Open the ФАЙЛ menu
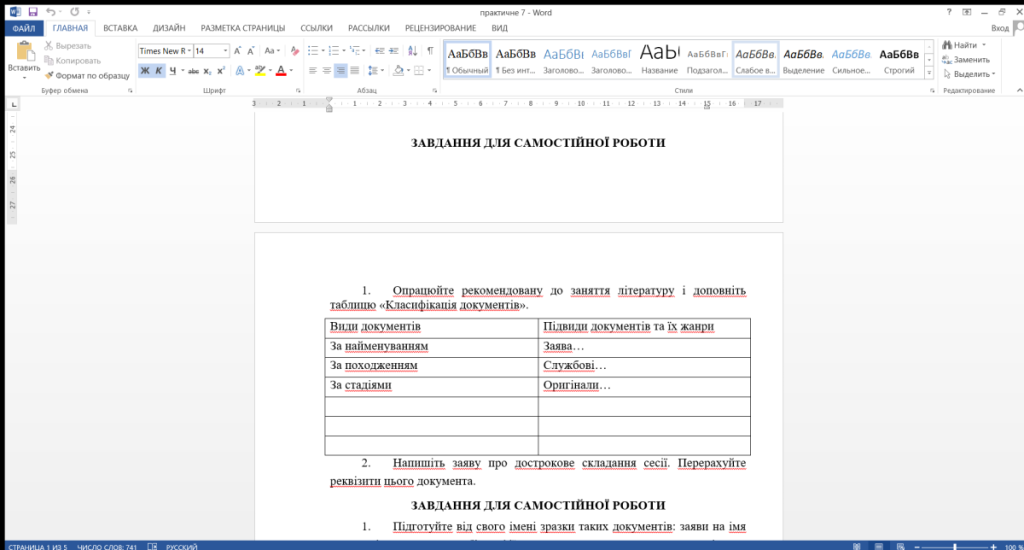Screen dimensions: 1024x550 [x=22, y=28]
